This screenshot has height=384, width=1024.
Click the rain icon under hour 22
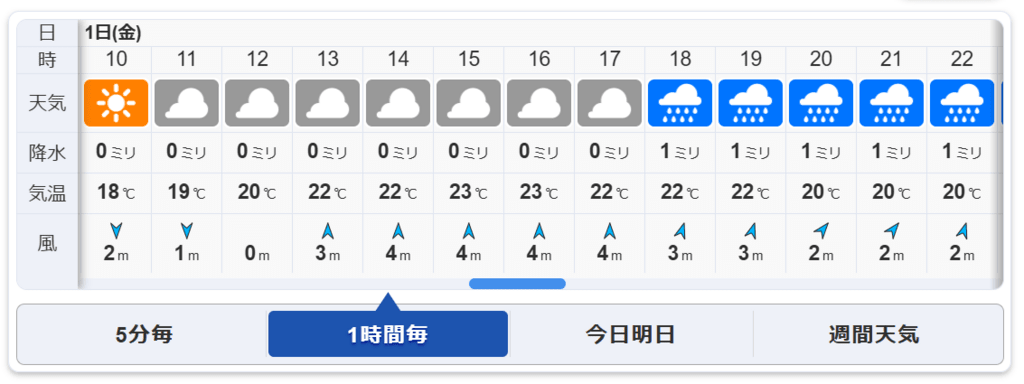point(962,103)
